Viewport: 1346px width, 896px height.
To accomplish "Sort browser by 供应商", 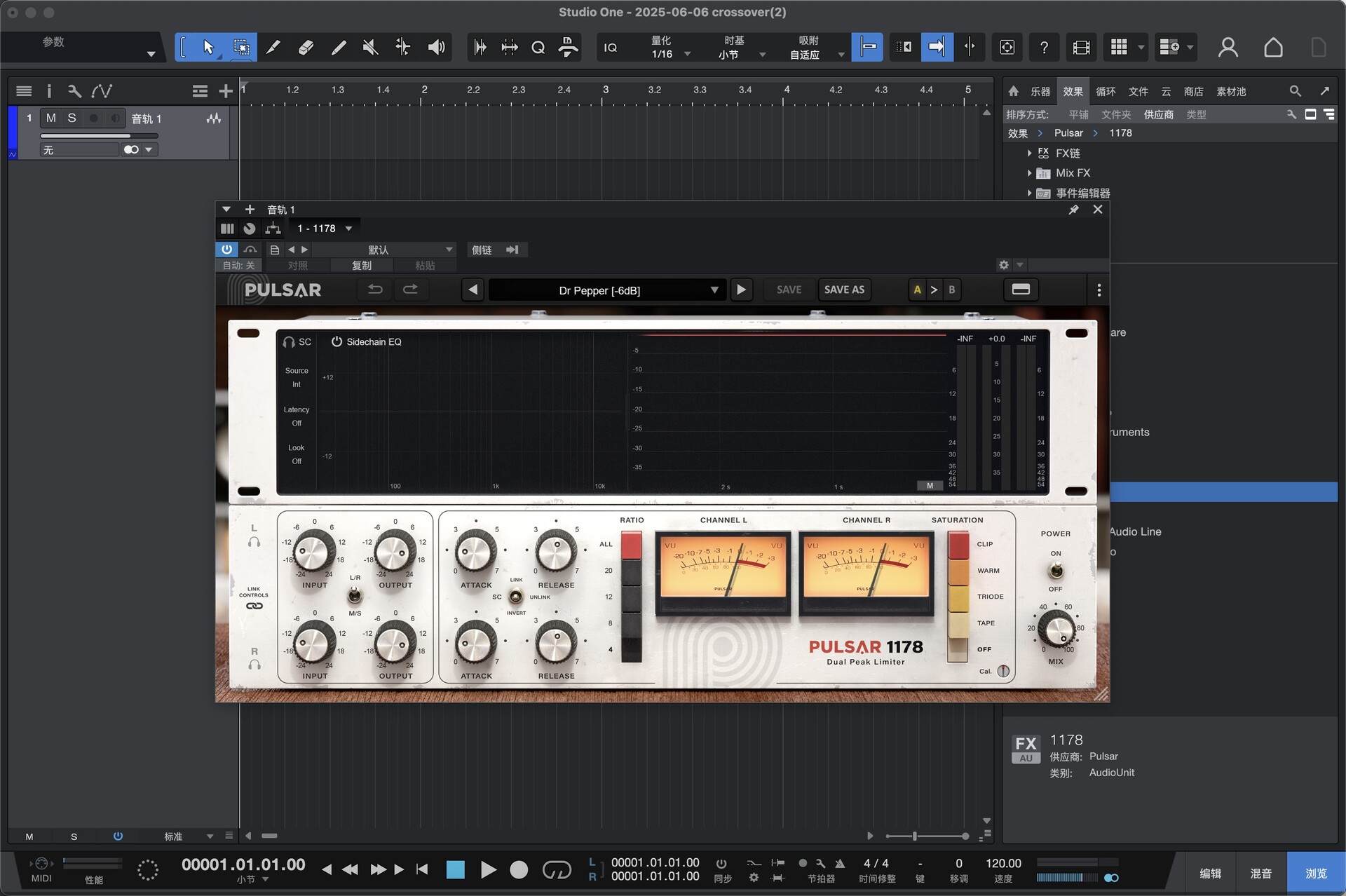I will (x=1158, y=114).
